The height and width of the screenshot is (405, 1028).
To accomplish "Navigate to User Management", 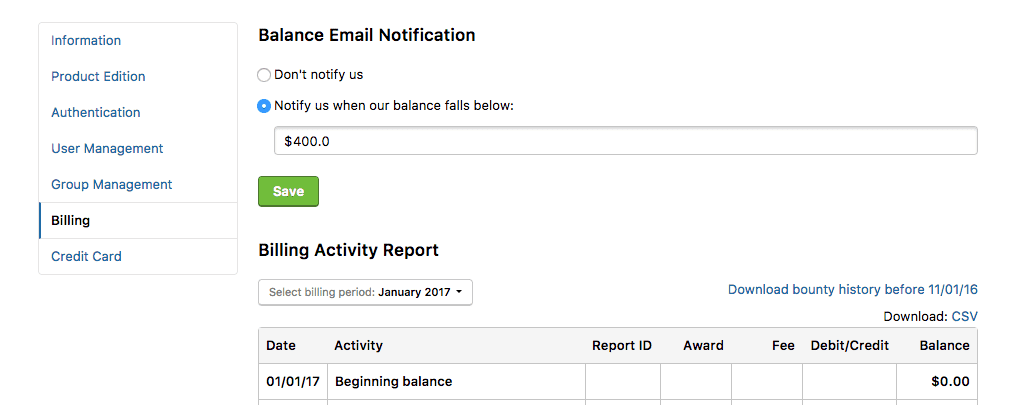I will point(107,149).
